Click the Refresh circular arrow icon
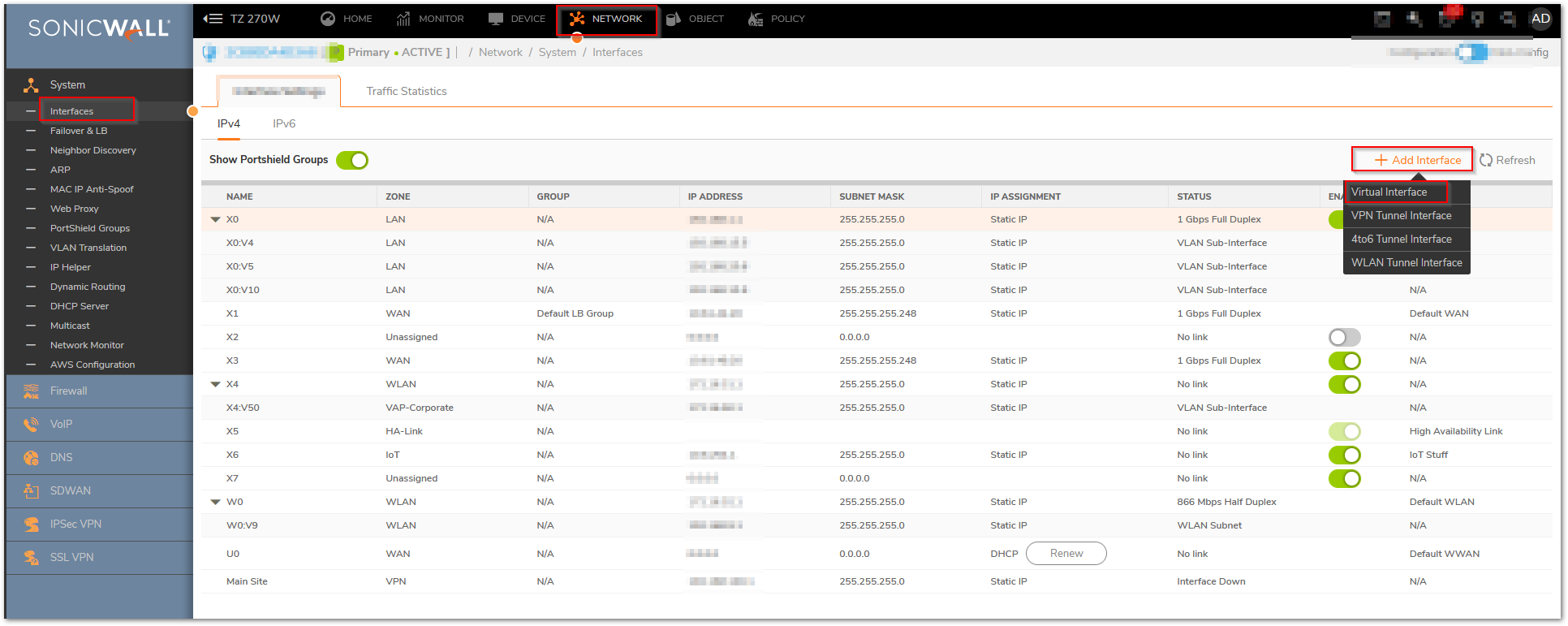 1486,160
